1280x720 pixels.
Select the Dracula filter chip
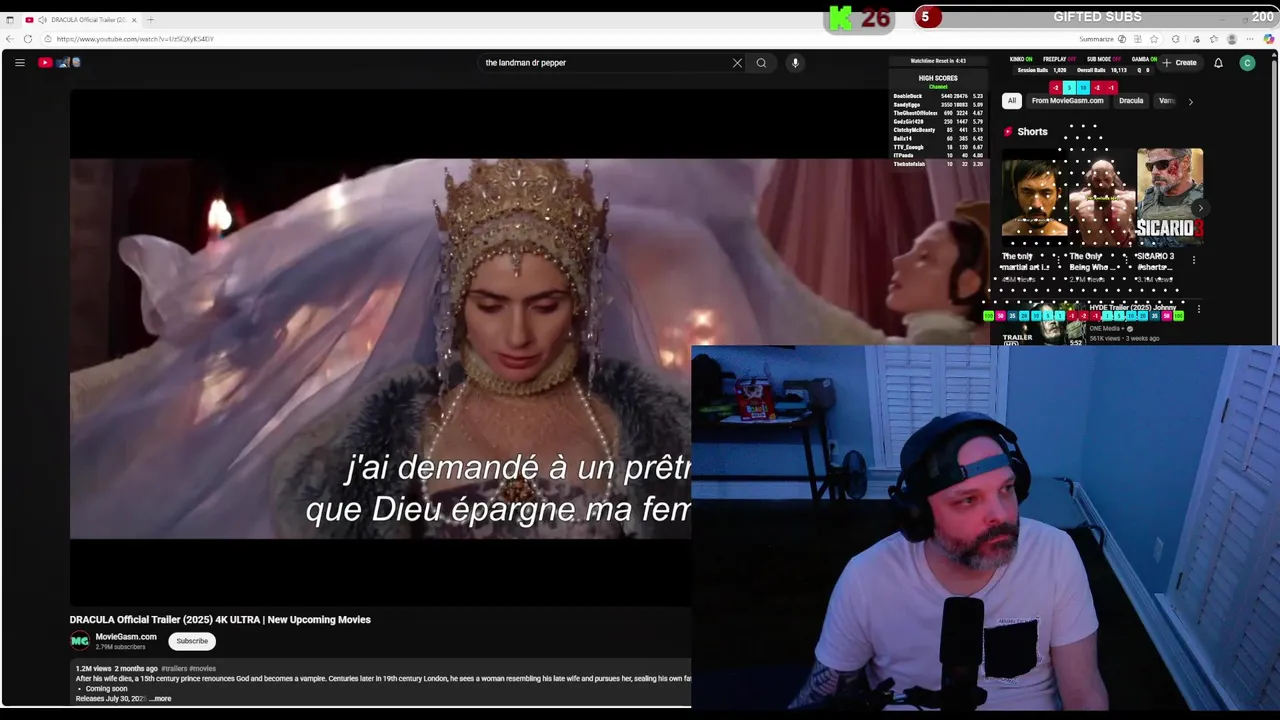click(1131, 101)
